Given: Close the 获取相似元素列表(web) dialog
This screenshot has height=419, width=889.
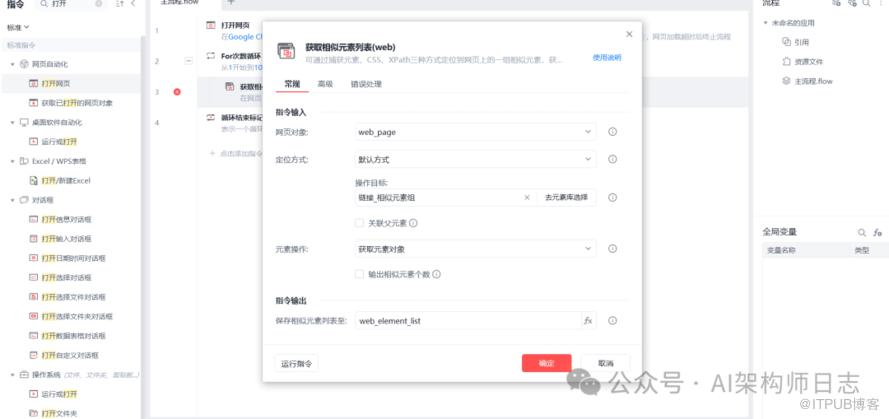Looking at the screenshot, I should click(629, 34).
